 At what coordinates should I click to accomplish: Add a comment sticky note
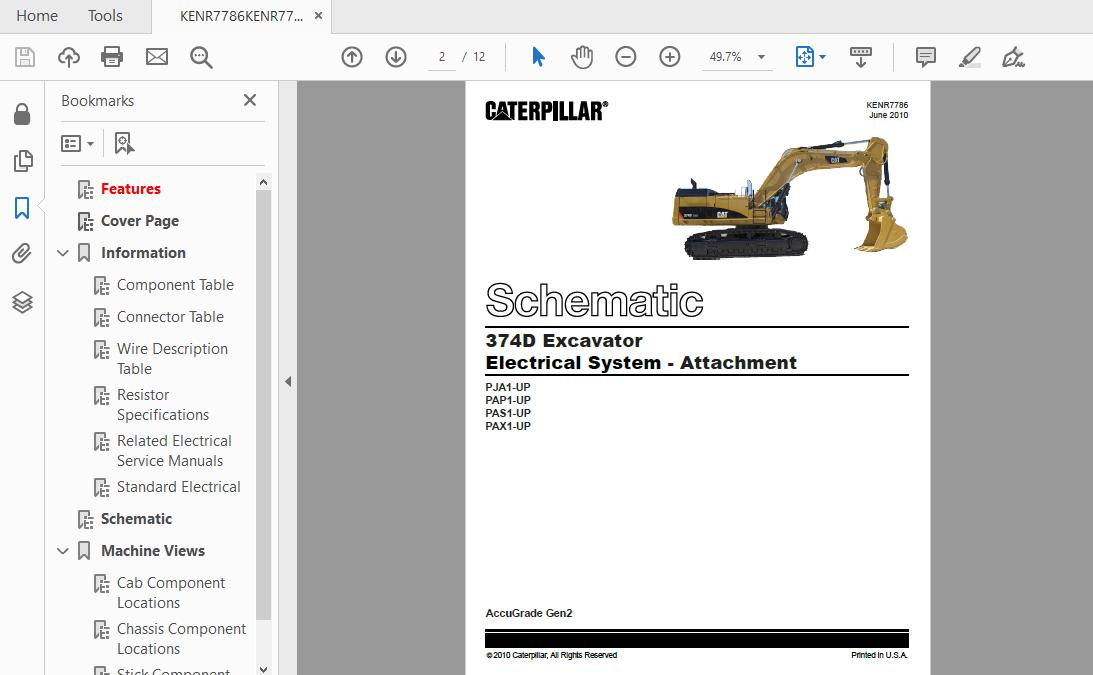pyautogui.click(x=926, y=57)
